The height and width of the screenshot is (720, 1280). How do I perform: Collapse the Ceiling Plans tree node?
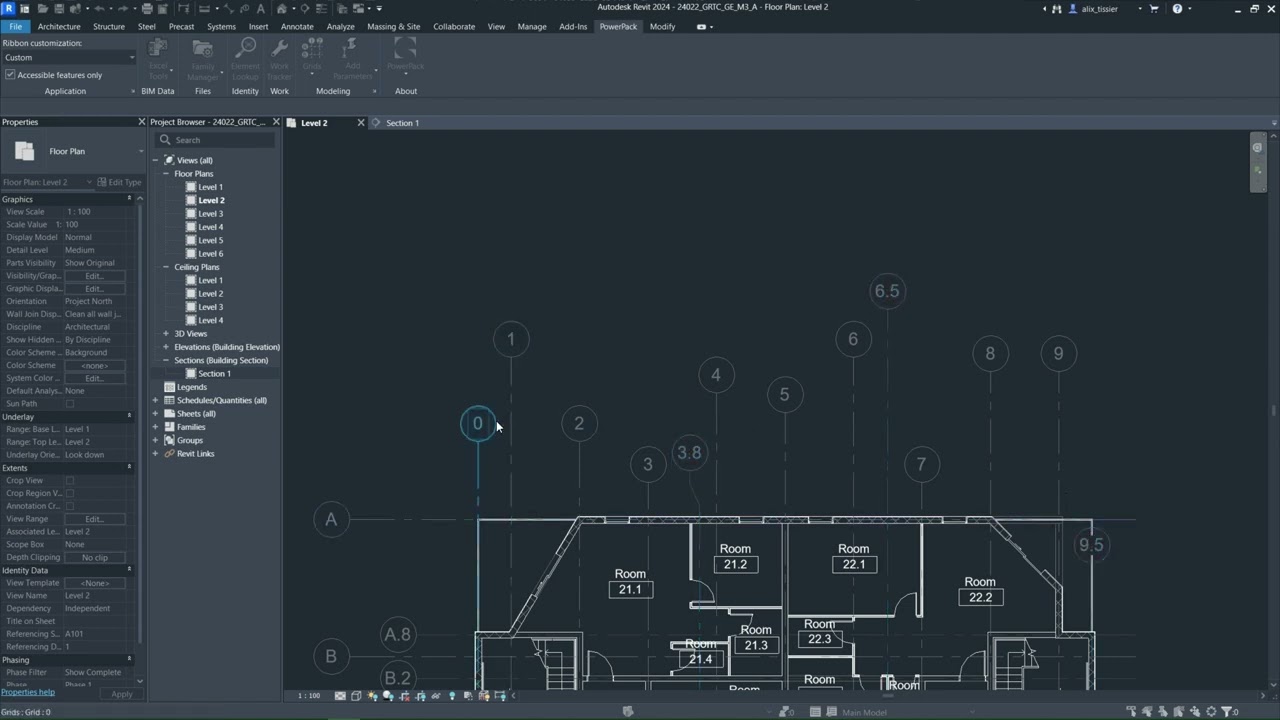tap(166, 267)
